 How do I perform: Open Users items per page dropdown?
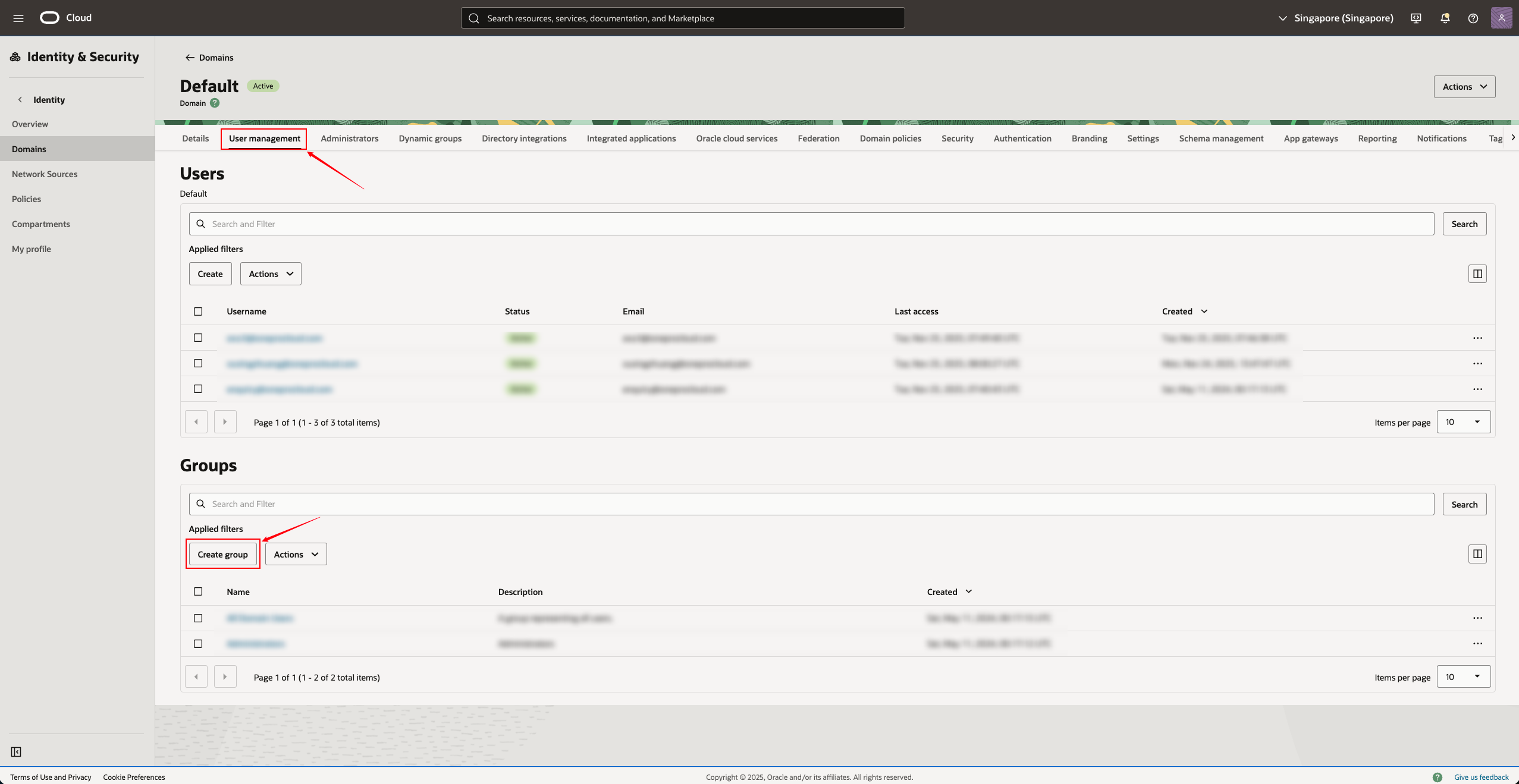[1463, 422]
